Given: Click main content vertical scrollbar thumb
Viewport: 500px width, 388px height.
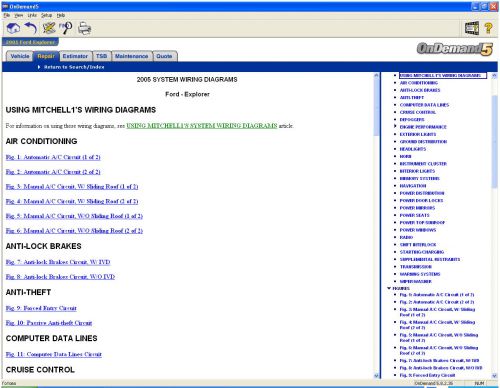Looking at the screenshot, I should pyautogui.click(x=376, y=107).
